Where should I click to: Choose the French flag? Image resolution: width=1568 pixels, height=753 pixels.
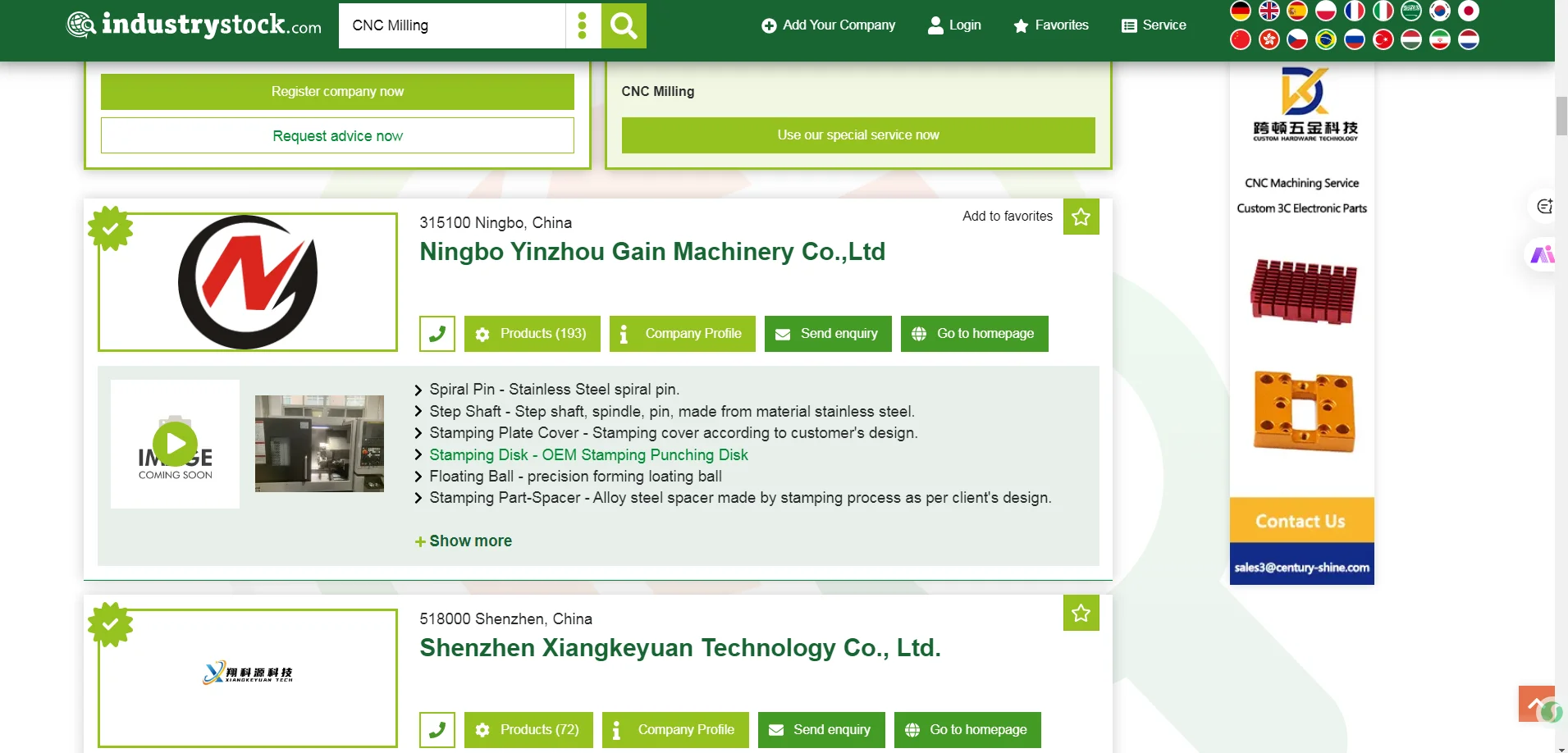point(1355,11)
